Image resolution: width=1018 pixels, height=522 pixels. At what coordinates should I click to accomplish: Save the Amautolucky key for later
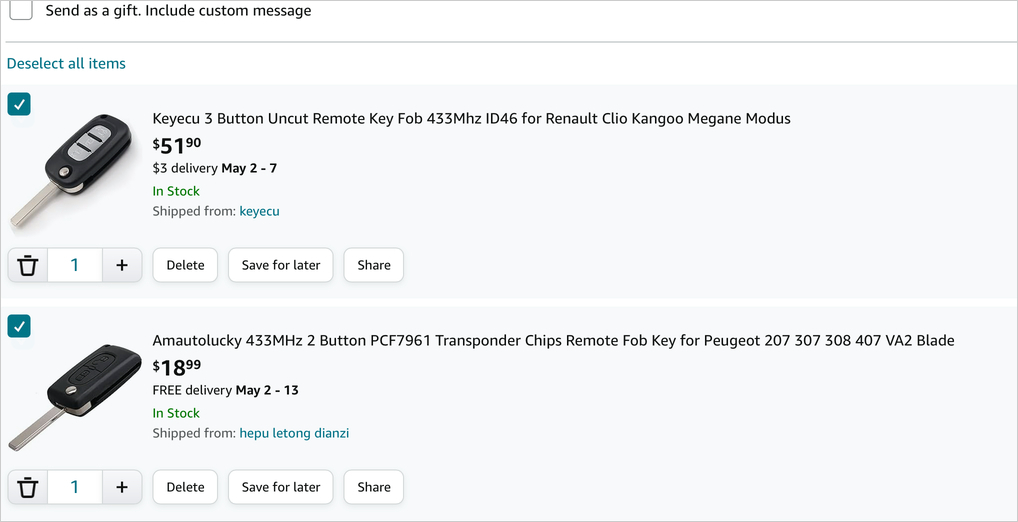tap(281, 487)
